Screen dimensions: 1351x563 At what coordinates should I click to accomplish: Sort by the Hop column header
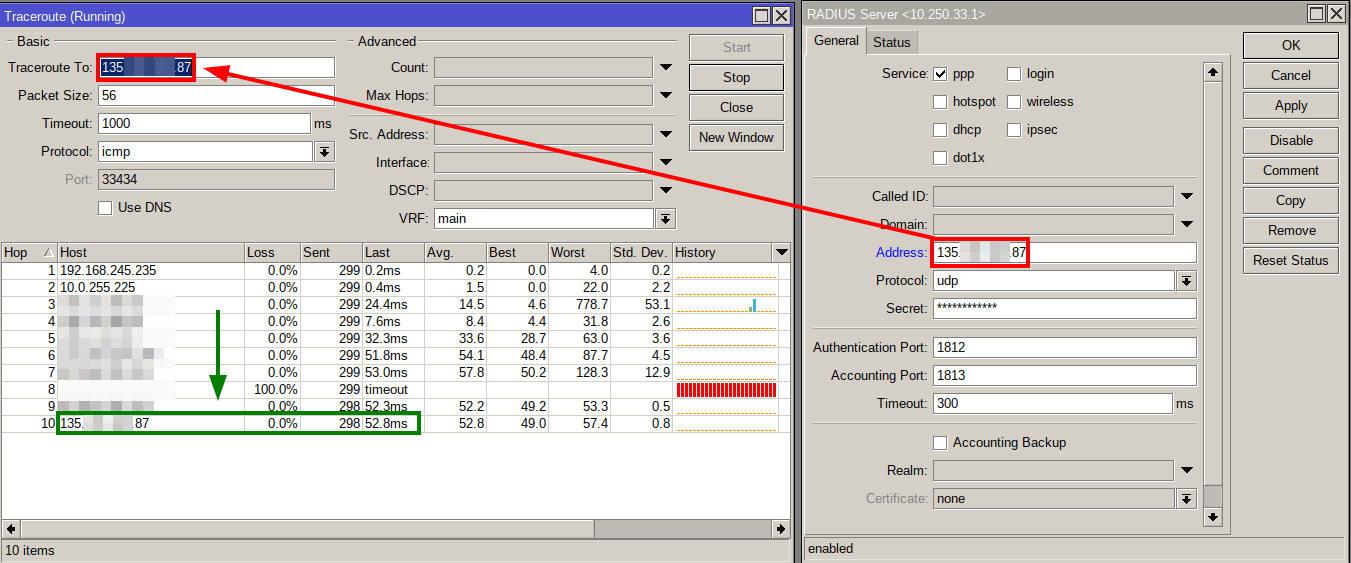pos(29,253)
